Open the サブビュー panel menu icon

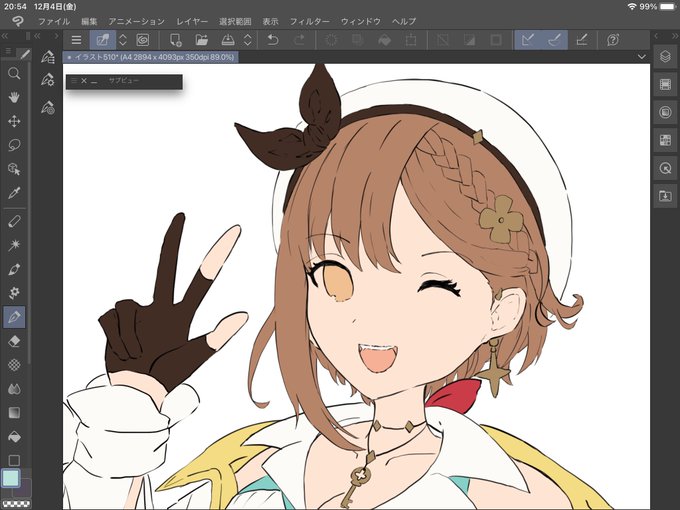[x=74, y=81]
